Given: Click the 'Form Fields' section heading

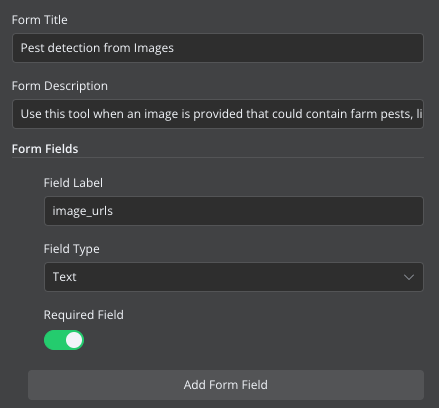Looking at the screenshot, I should pyautogui.click(x=45, y=149).
